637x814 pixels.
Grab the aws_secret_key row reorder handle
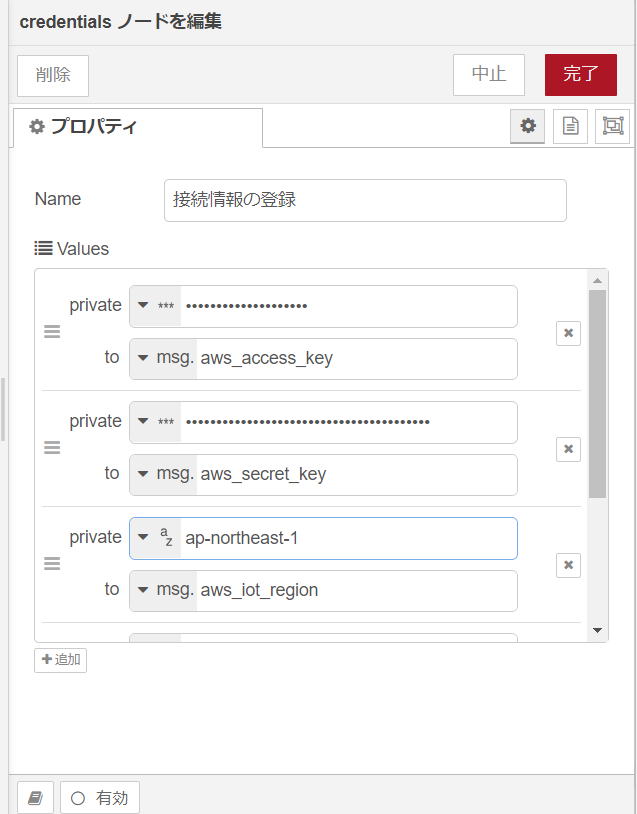[52, 447]
